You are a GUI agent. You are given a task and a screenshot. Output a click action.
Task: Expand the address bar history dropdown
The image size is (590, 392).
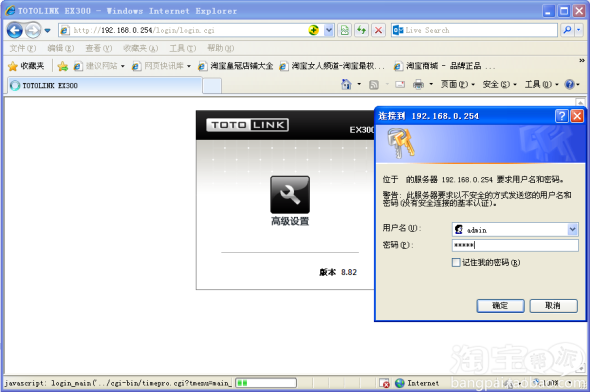pyautogui.click(x=329, y=30)
